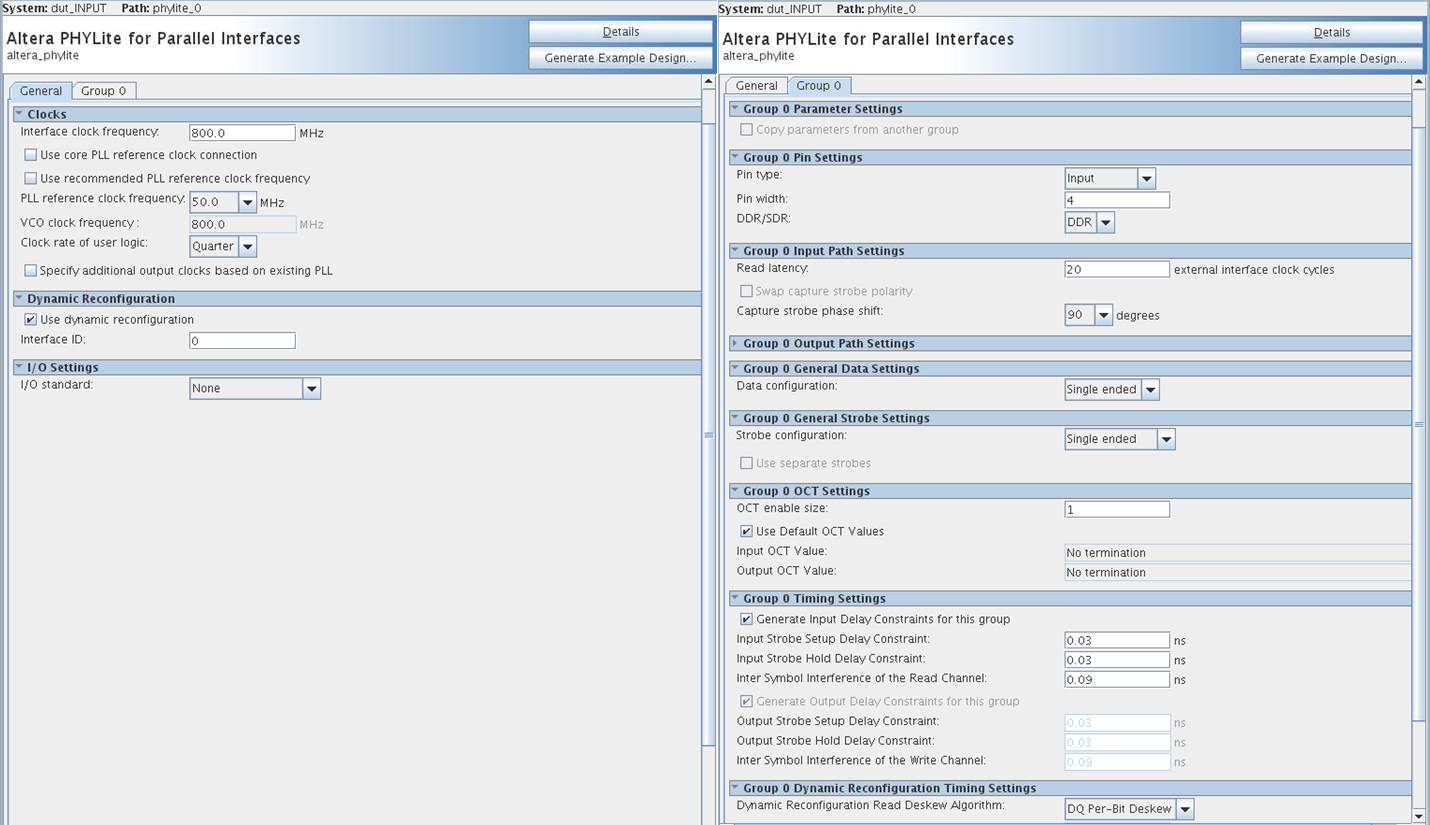Click Details button in the right panel
This screenshot has height=825, width=1430.
point(1331,32)
